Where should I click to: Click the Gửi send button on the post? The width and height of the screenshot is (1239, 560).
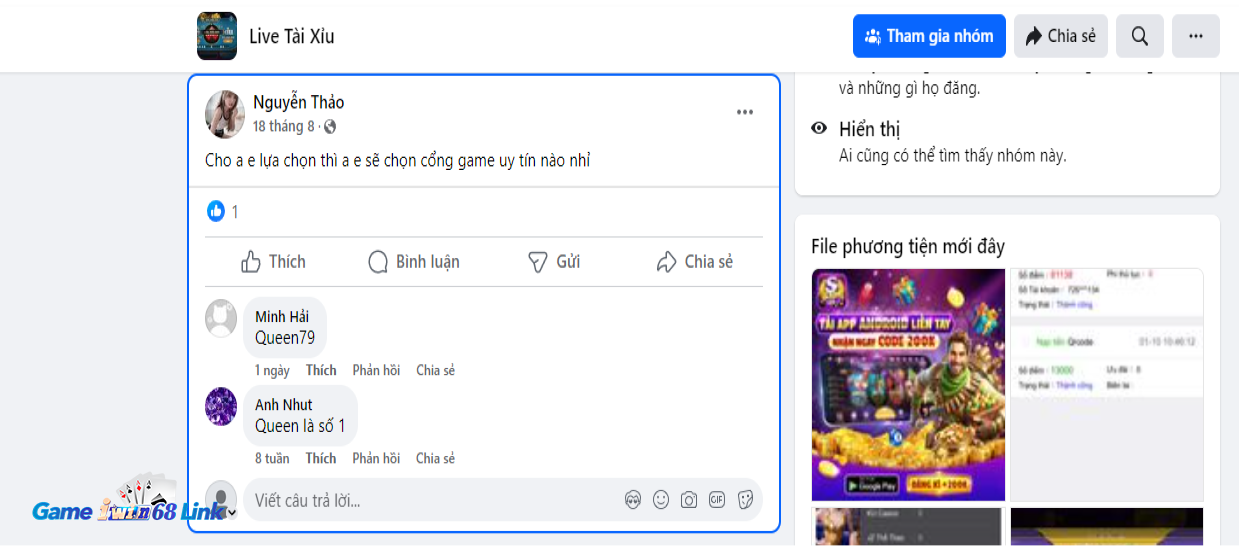click(554, 262)
